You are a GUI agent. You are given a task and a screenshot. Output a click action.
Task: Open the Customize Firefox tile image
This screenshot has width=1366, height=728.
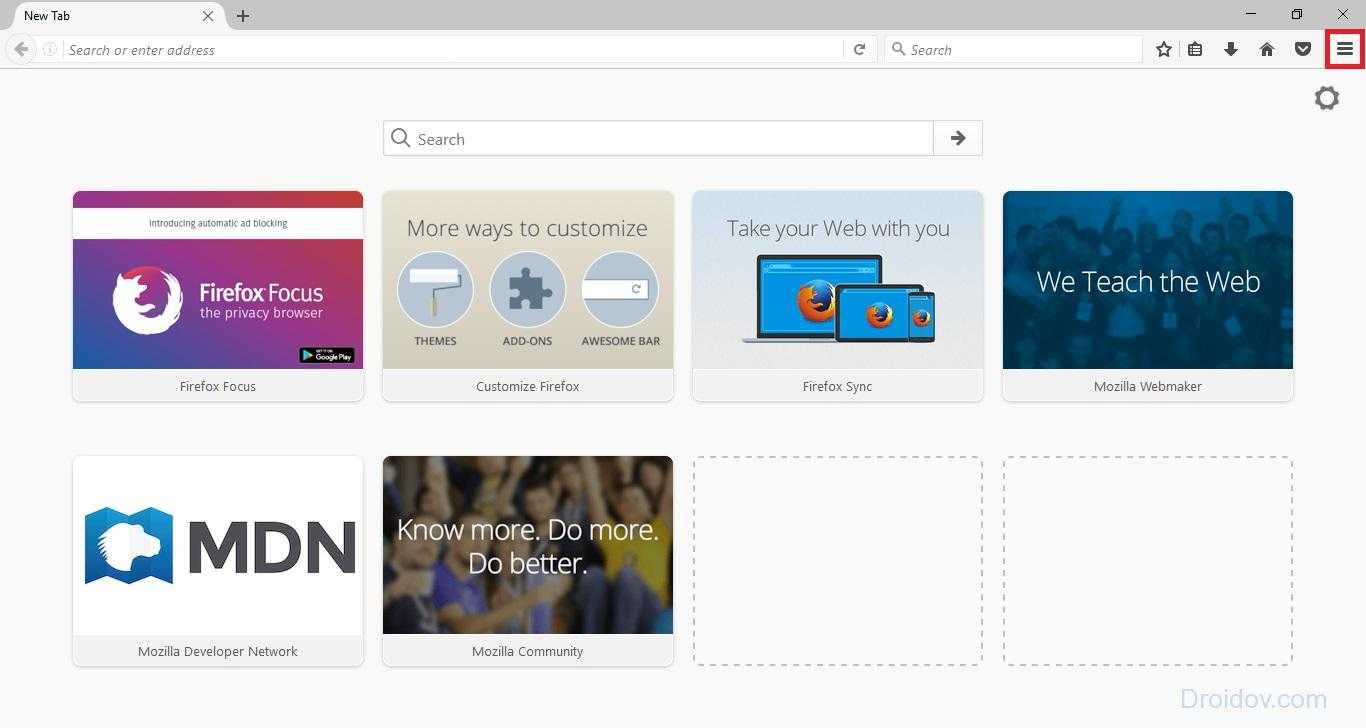(x=528, y=280)
